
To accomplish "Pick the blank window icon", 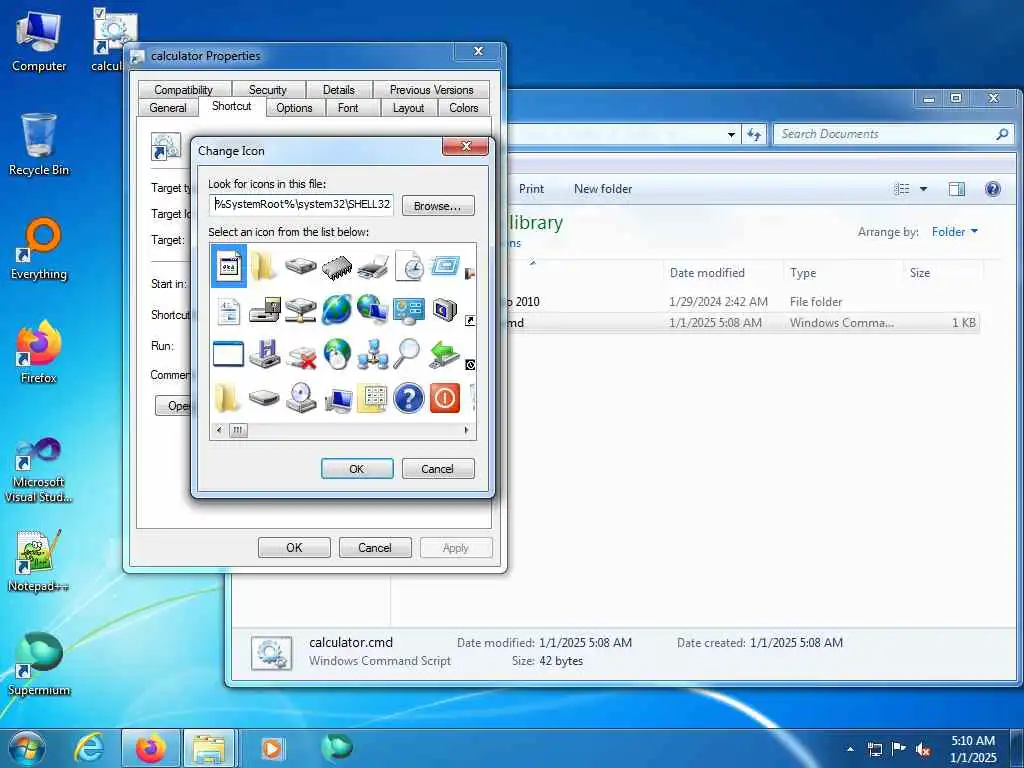I will [229, 354].
